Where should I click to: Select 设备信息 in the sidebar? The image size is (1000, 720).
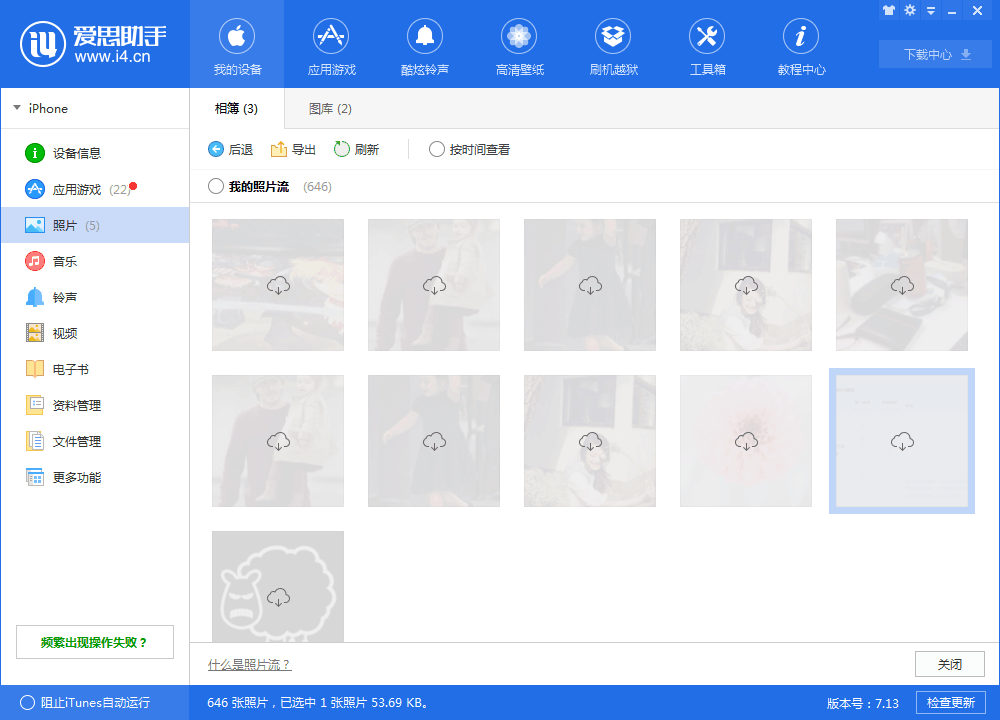point(96,153)
